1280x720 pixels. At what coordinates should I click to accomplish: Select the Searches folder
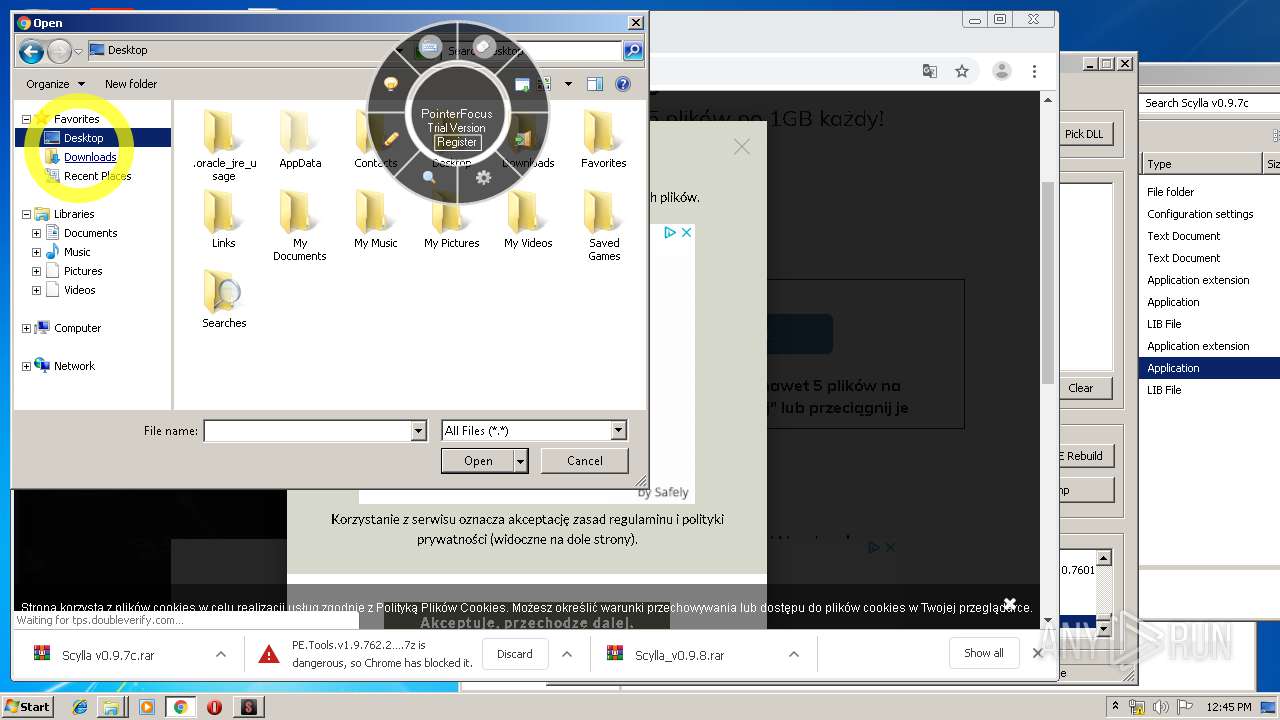point(224,299)
